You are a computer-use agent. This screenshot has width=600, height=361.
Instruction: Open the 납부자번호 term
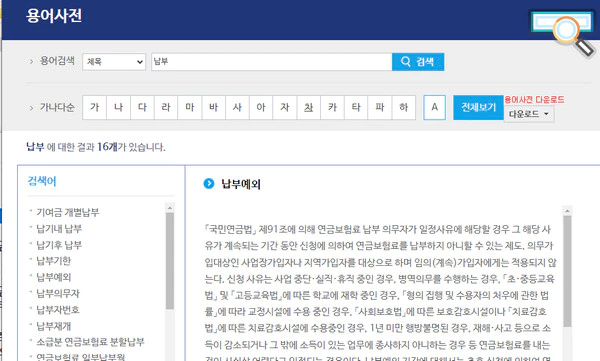click(58, 309)
